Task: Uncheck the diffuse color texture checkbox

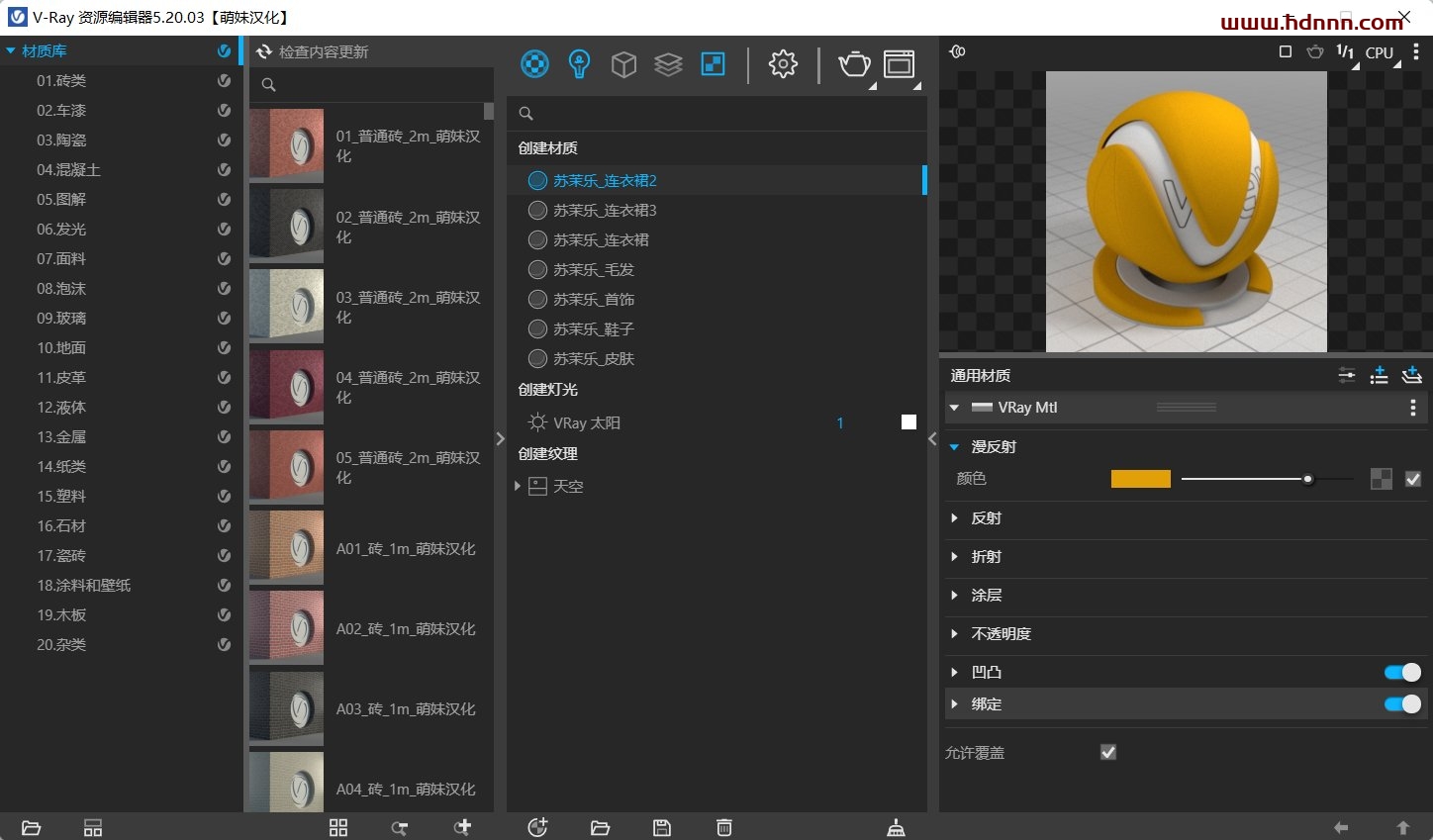Action: point(1413,479)
